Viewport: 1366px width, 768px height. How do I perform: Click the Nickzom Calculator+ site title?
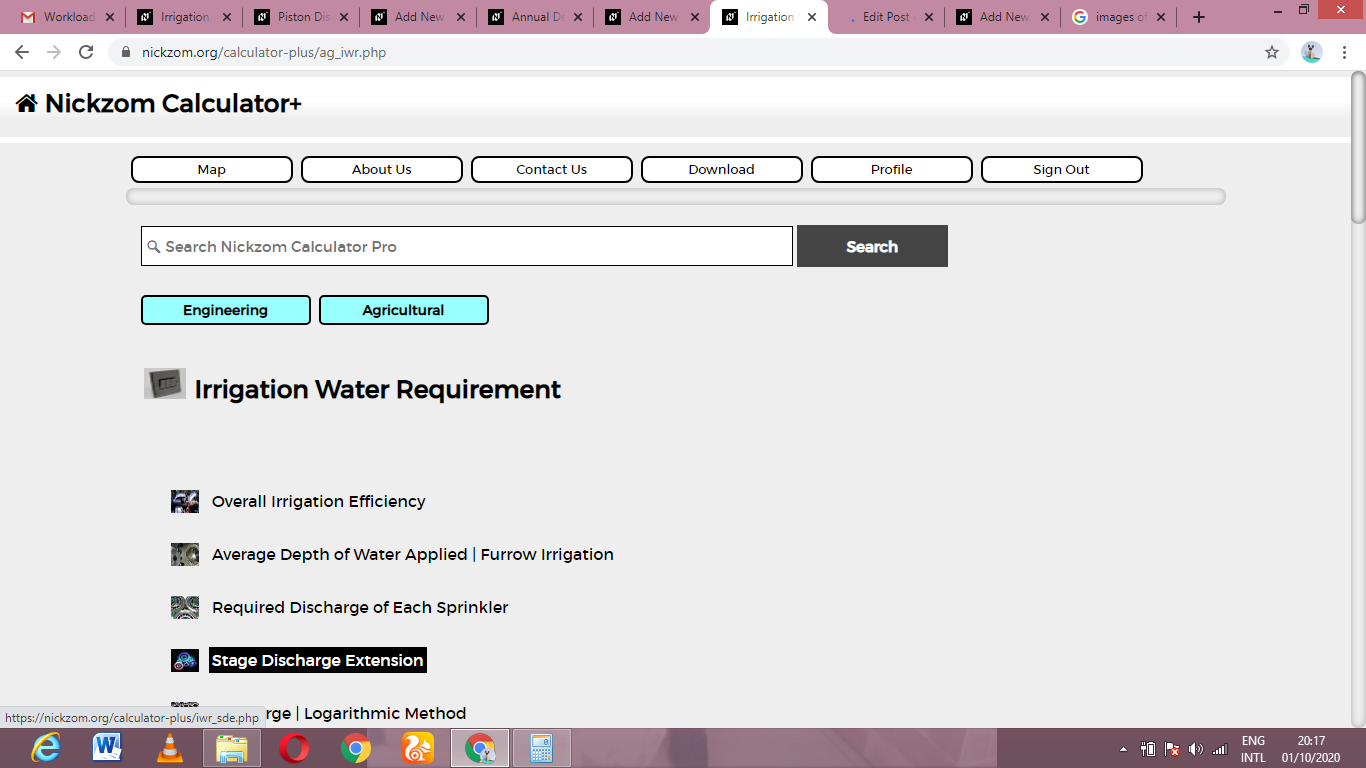coord(173,103)
